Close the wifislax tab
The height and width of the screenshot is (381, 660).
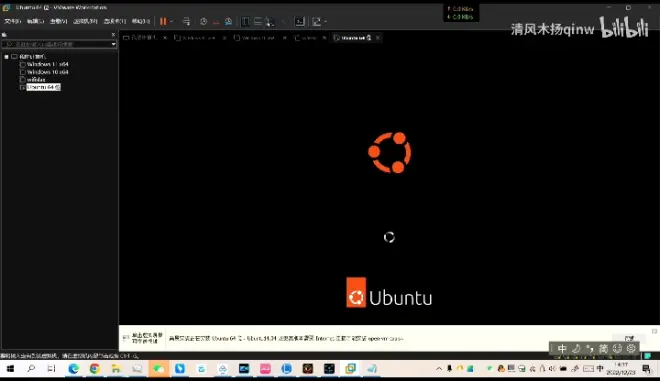click(x=325, y=38)
